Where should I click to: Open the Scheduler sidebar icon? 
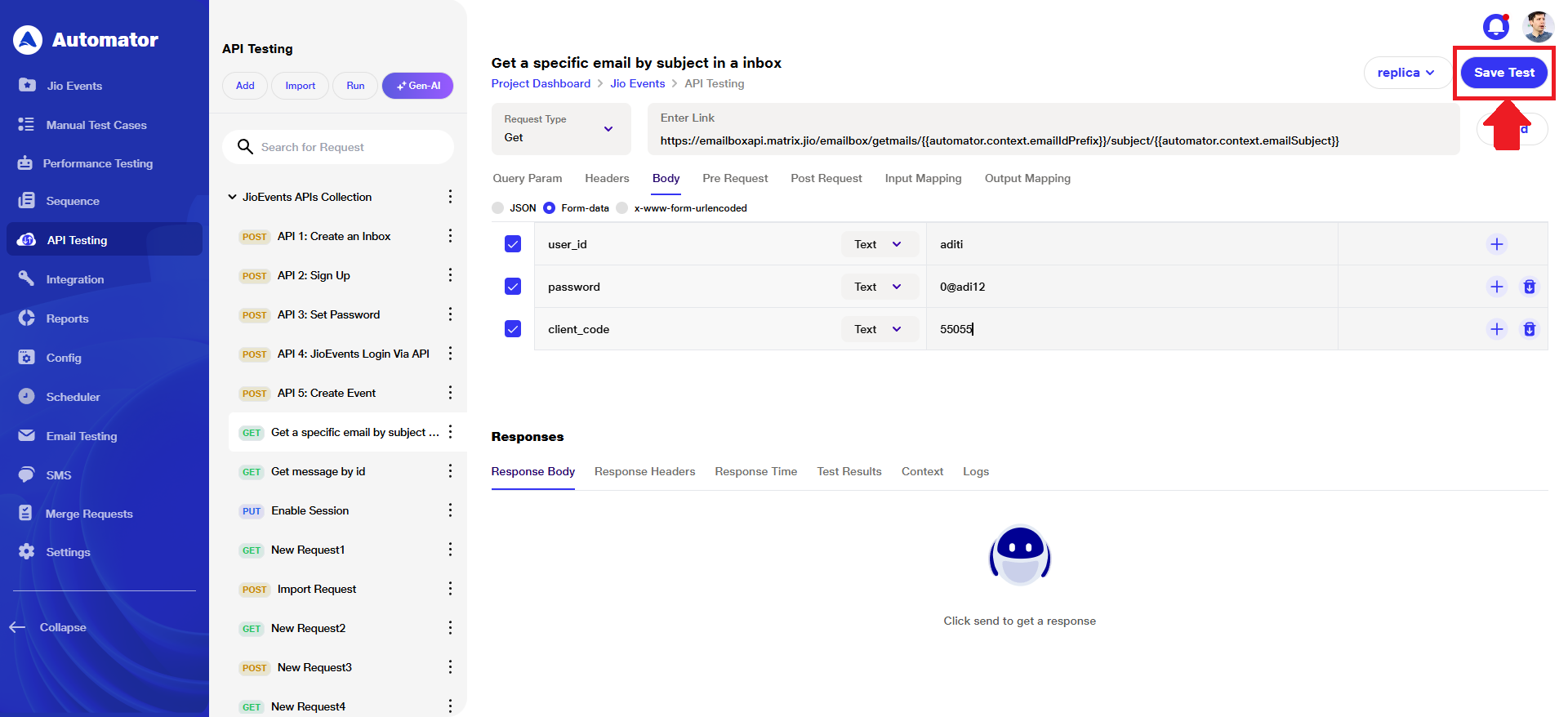(x=27, y=397)
